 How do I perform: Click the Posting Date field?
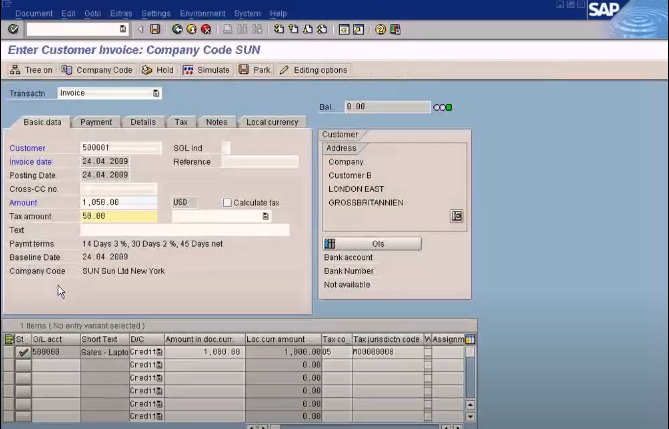coord(105,175)
